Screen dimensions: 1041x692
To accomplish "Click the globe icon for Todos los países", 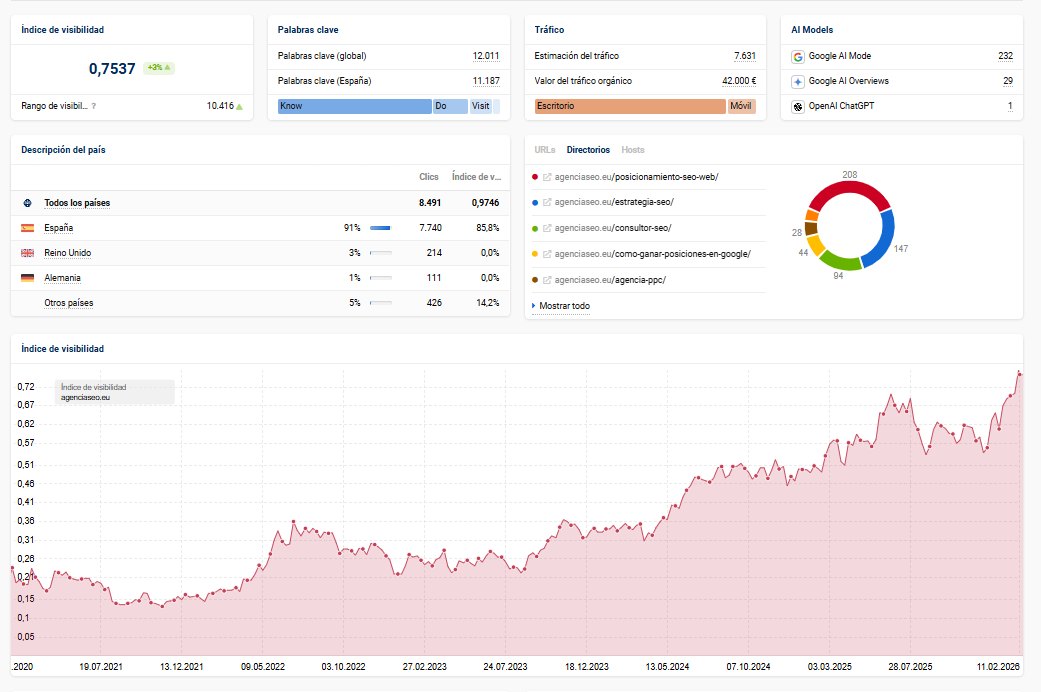I will tap(27, 203).
